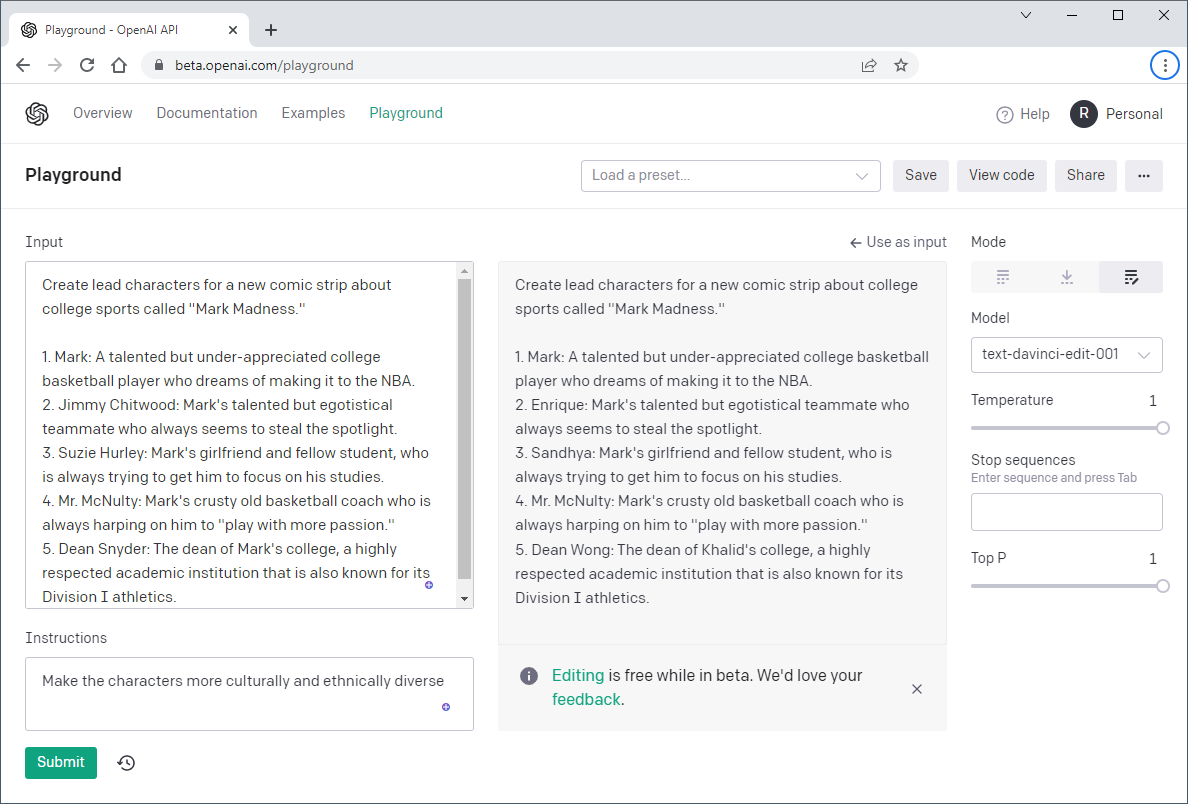Dismiss the Editing beta notice

click(x=917, y=689)
